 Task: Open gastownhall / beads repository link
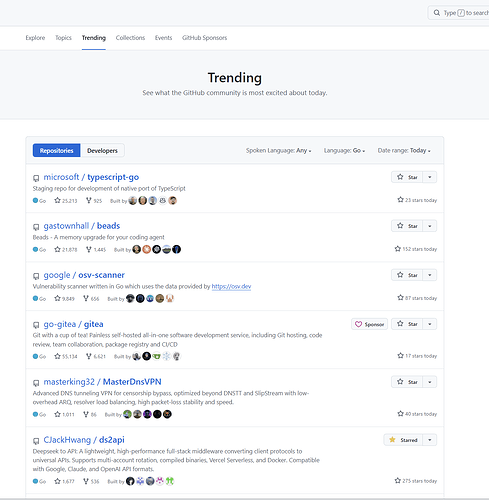click(82, 226)
